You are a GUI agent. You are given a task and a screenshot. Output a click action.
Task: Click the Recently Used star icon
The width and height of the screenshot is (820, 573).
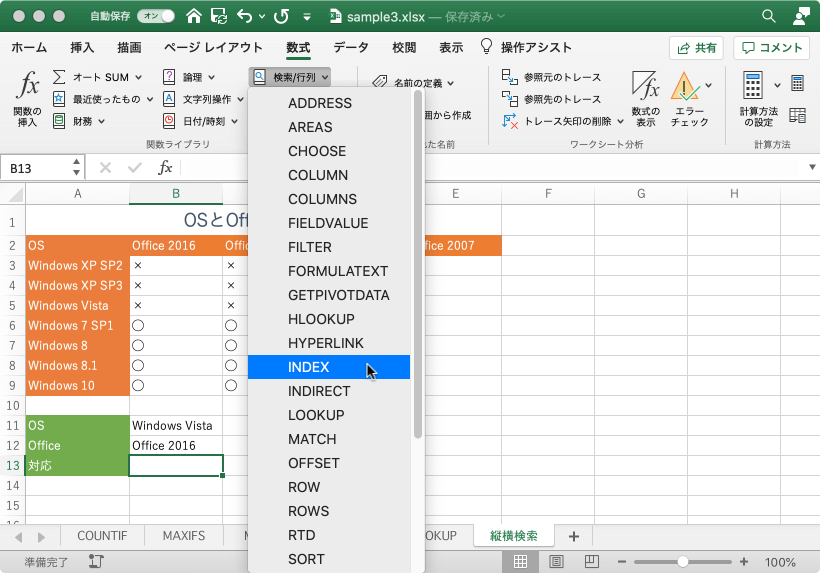coord(59,99)
